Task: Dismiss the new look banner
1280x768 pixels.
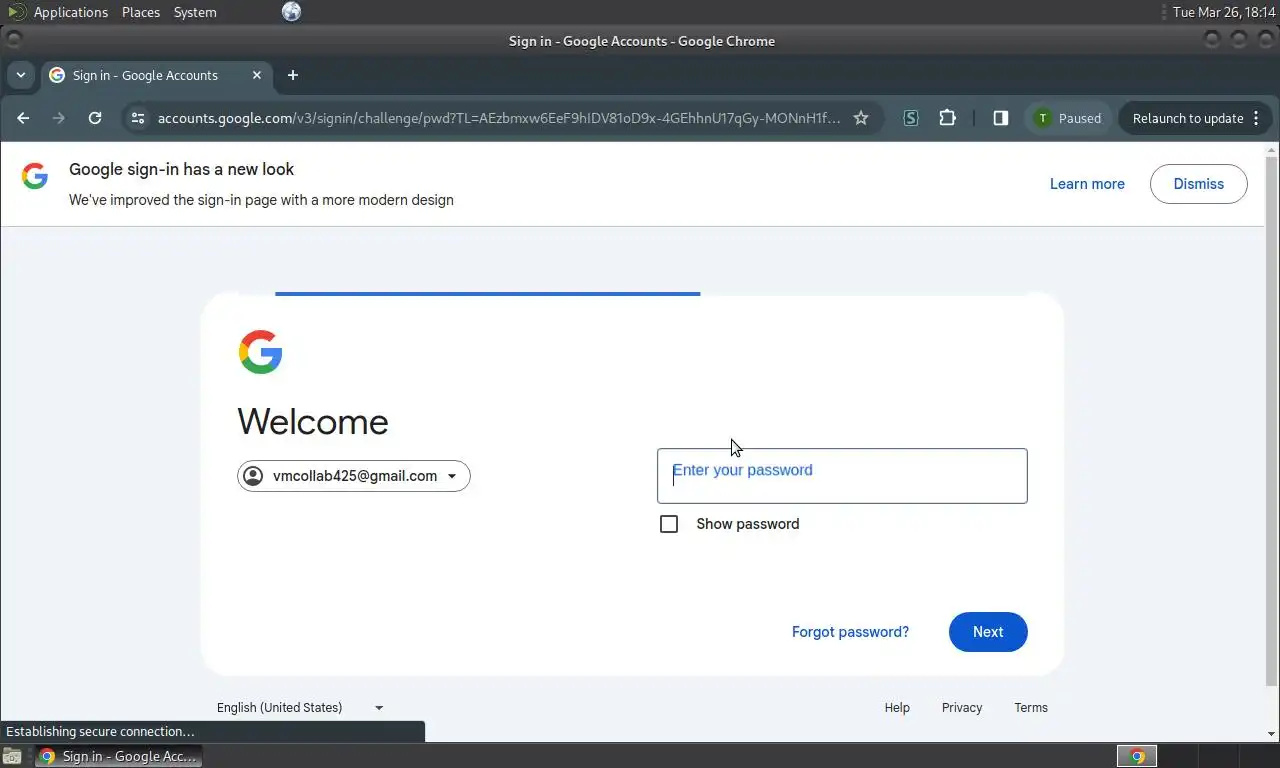Action: coord(1198,184)
